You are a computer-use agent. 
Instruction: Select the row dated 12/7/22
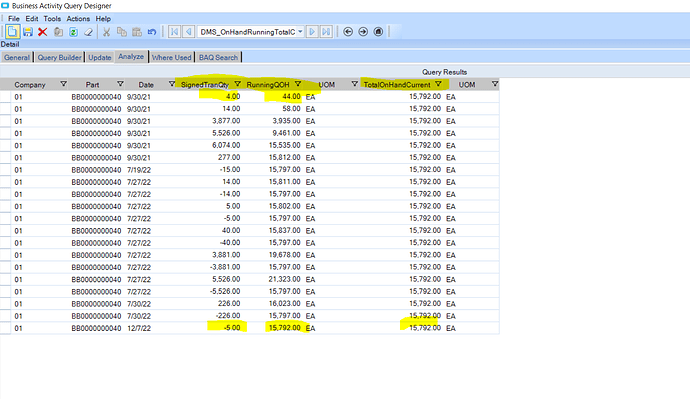click(x=250, y=328)
